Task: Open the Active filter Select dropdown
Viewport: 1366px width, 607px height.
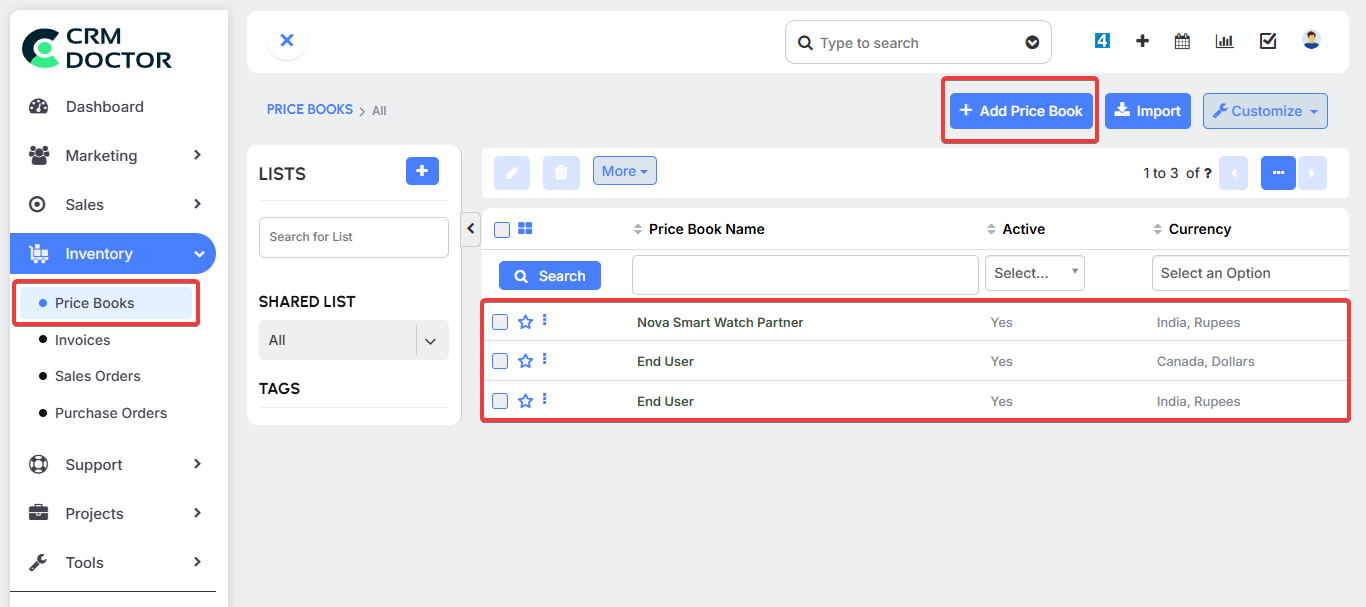Action: point(1034,273)
